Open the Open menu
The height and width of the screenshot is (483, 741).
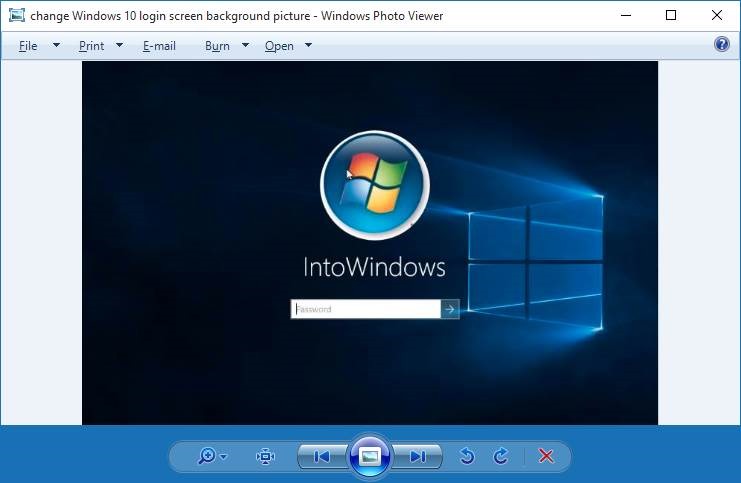coord(279,46)
